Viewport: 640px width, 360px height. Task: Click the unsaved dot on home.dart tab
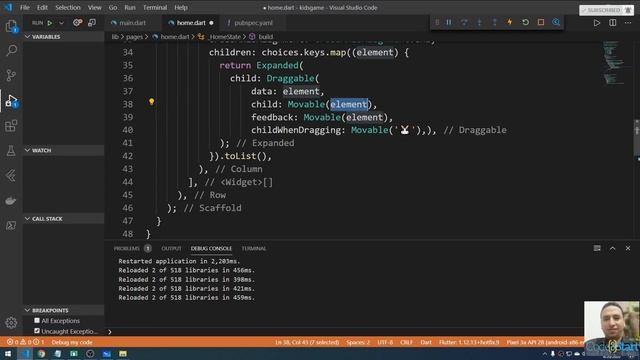click(x=211, y=23)
